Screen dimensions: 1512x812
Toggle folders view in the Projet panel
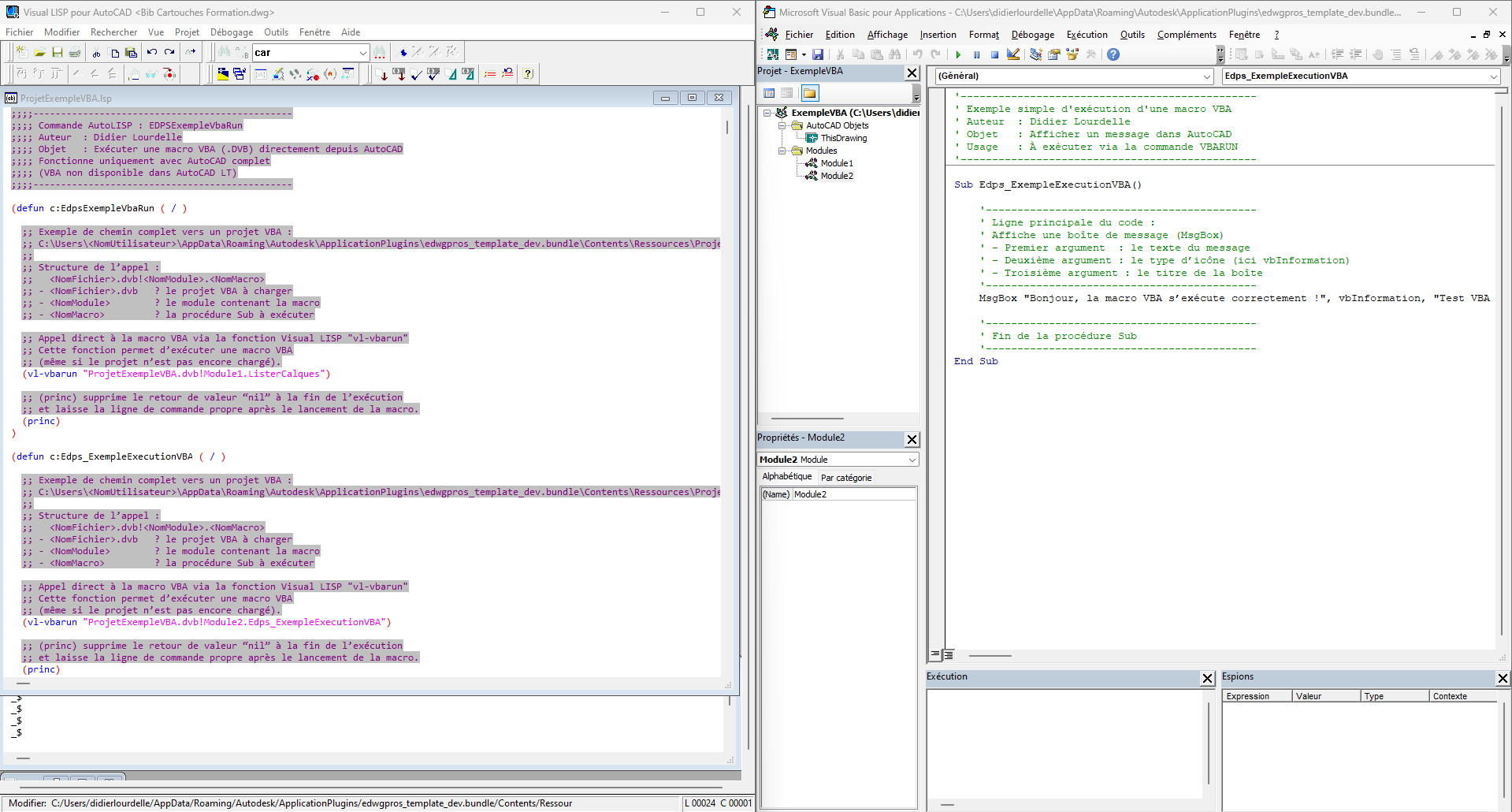[809, 93]
